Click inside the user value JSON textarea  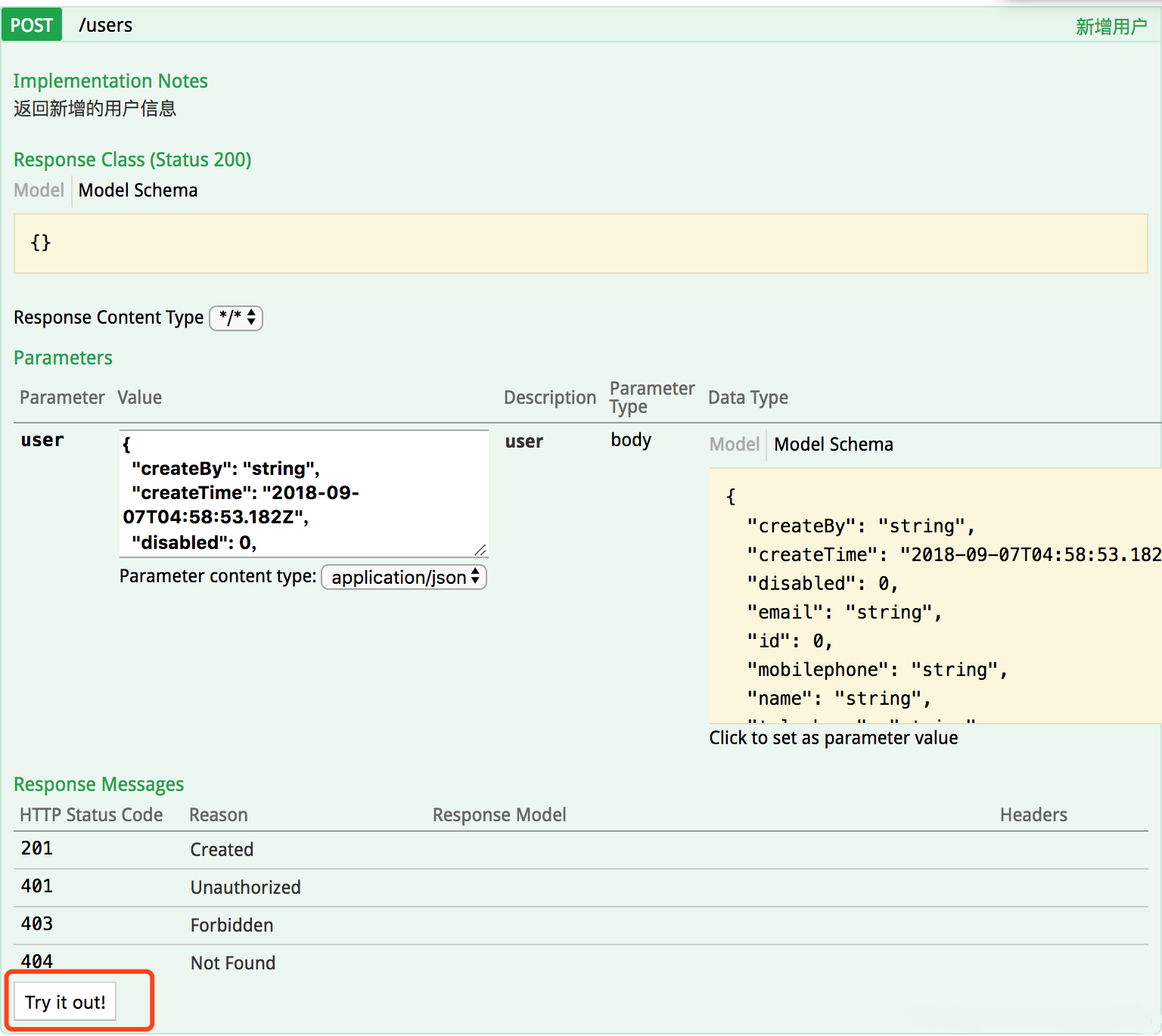(303, 494)
